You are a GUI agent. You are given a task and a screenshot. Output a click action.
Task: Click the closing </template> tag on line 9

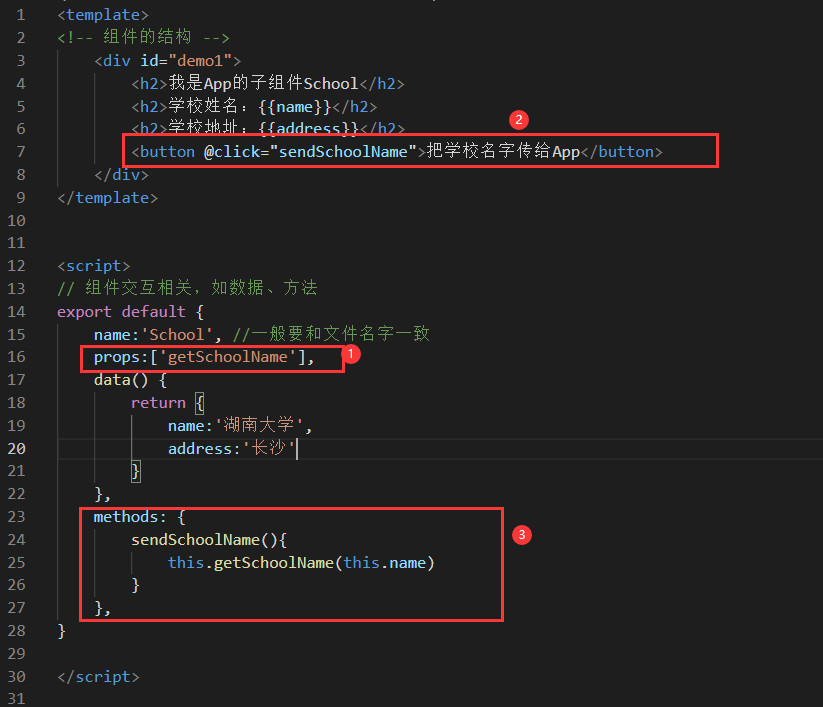coord(108,198)
